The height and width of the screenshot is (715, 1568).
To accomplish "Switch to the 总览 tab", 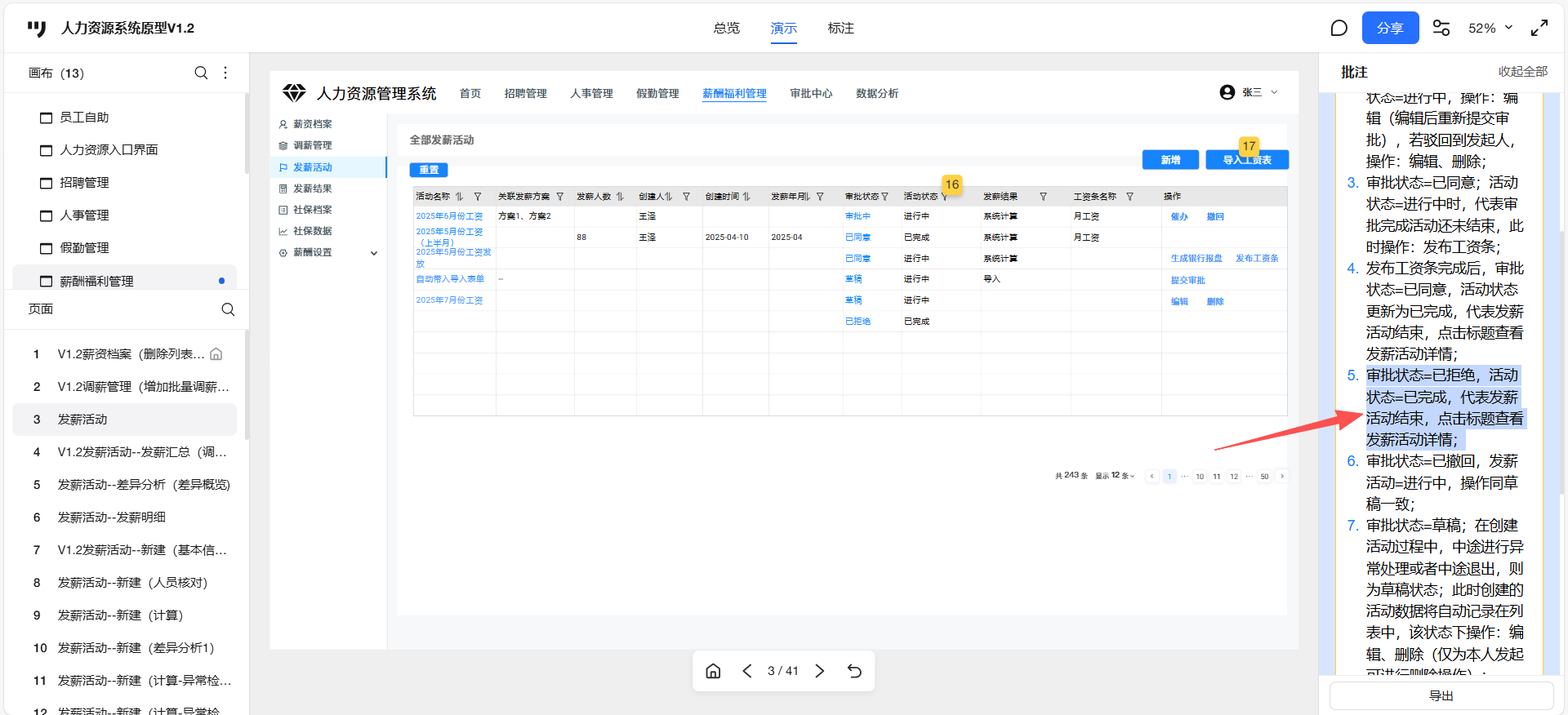I will (x=726, y=29).
